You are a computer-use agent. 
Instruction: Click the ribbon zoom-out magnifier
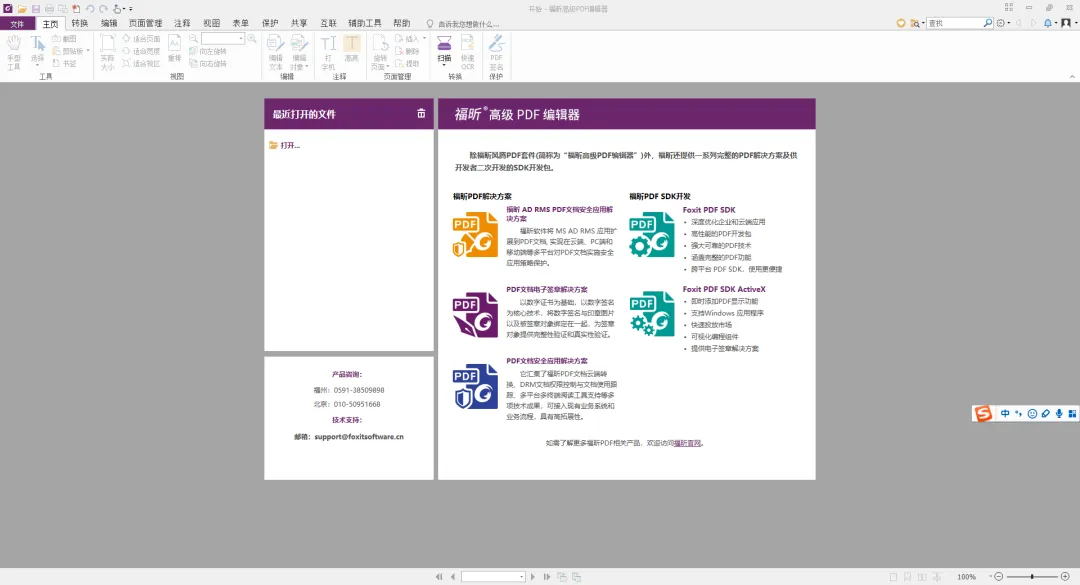coord(194,39)
